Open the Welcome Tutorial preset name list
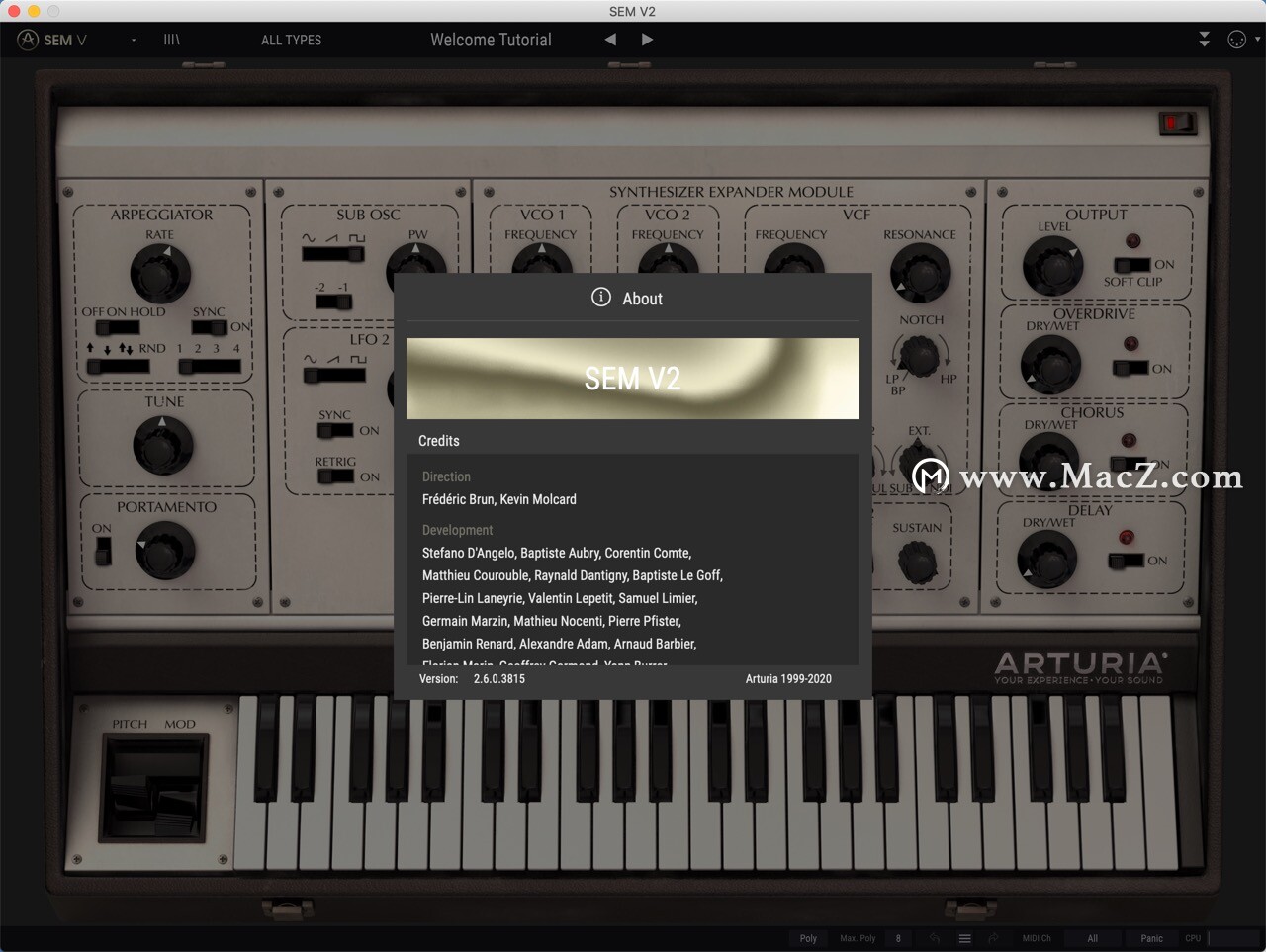The height and width of the screenshot is (952, 1266). pyautogui.click(x=491, y=40)
